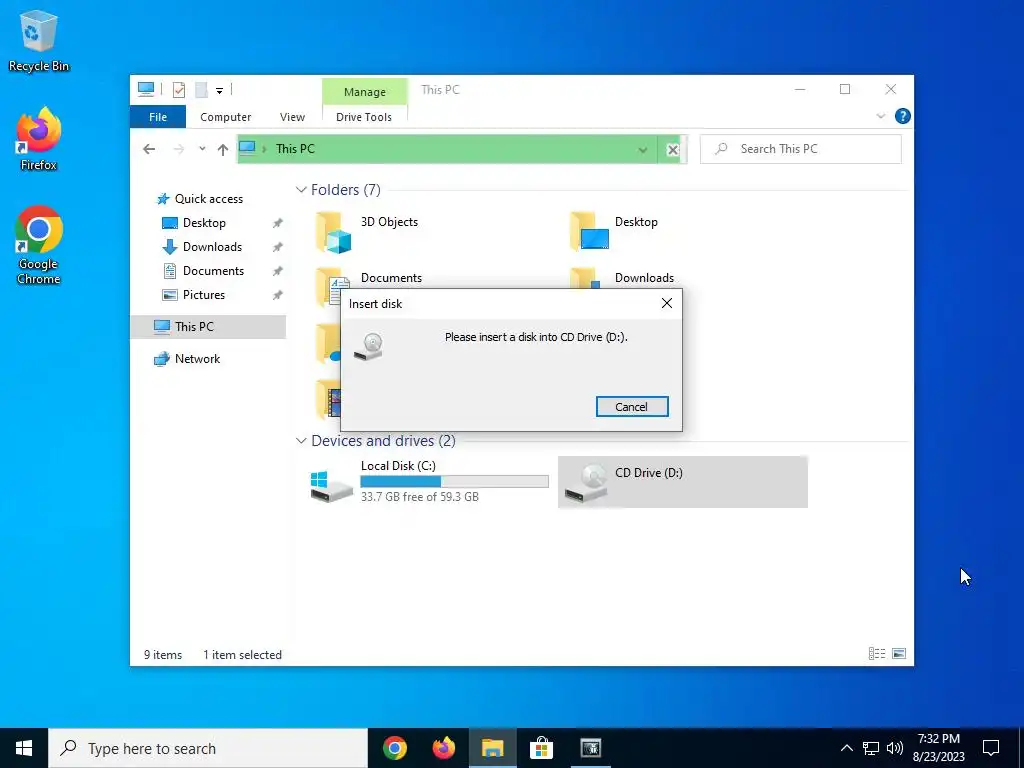
Task: Select the Manage contextual tab
Action: [364, 92]
